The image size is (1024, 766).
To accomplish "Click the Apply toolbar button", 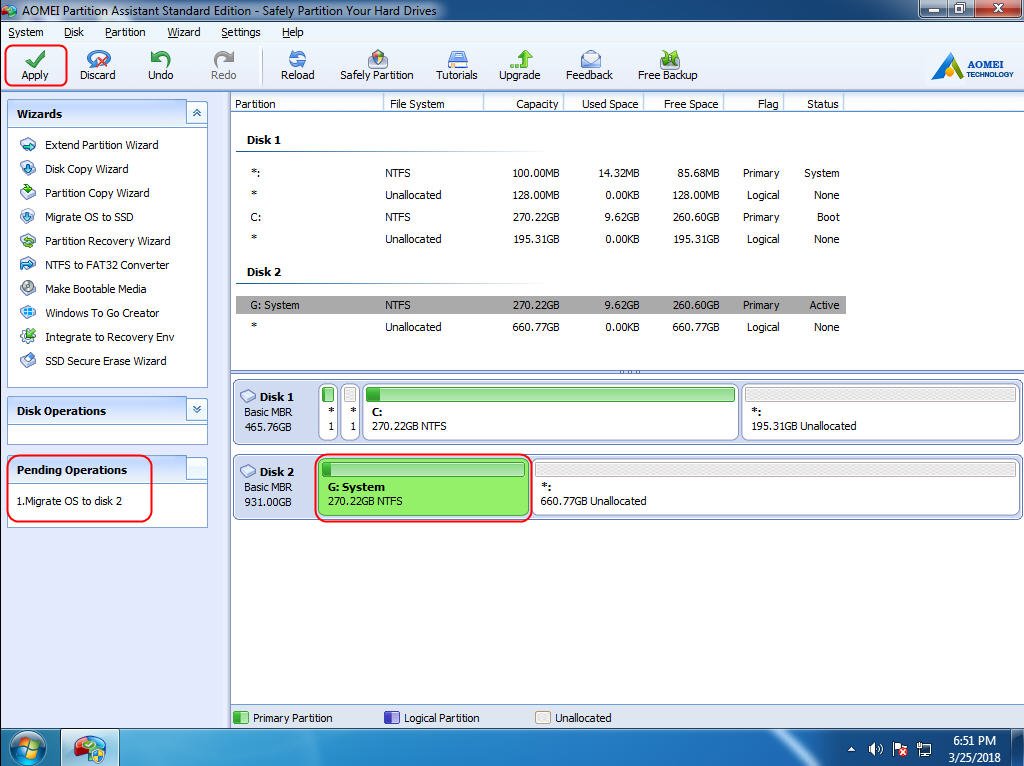I will click(35, 65).
